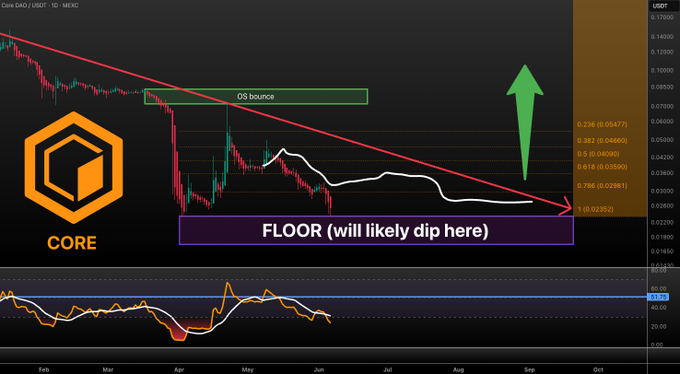Select the blue horizontal RSI level line
Screen dimensions: 680x374
(x=324, y=297)
